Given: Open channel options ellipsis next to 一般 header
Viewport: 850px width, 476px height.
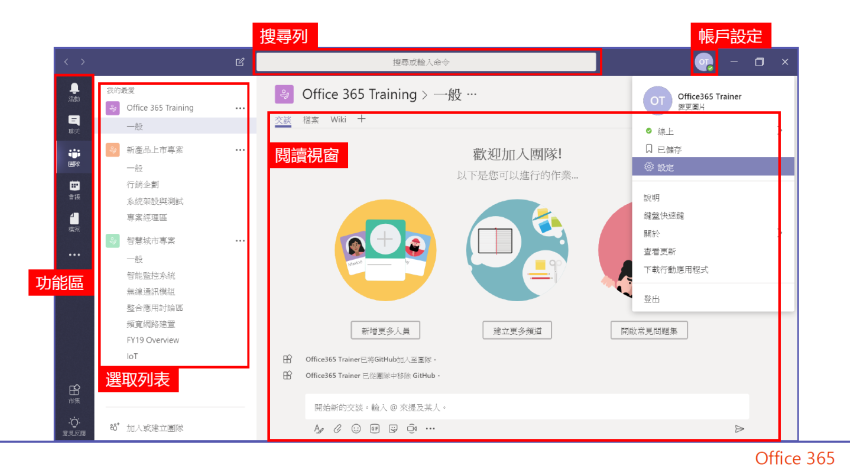Looking at the screenshot, I should coord(472,94).
